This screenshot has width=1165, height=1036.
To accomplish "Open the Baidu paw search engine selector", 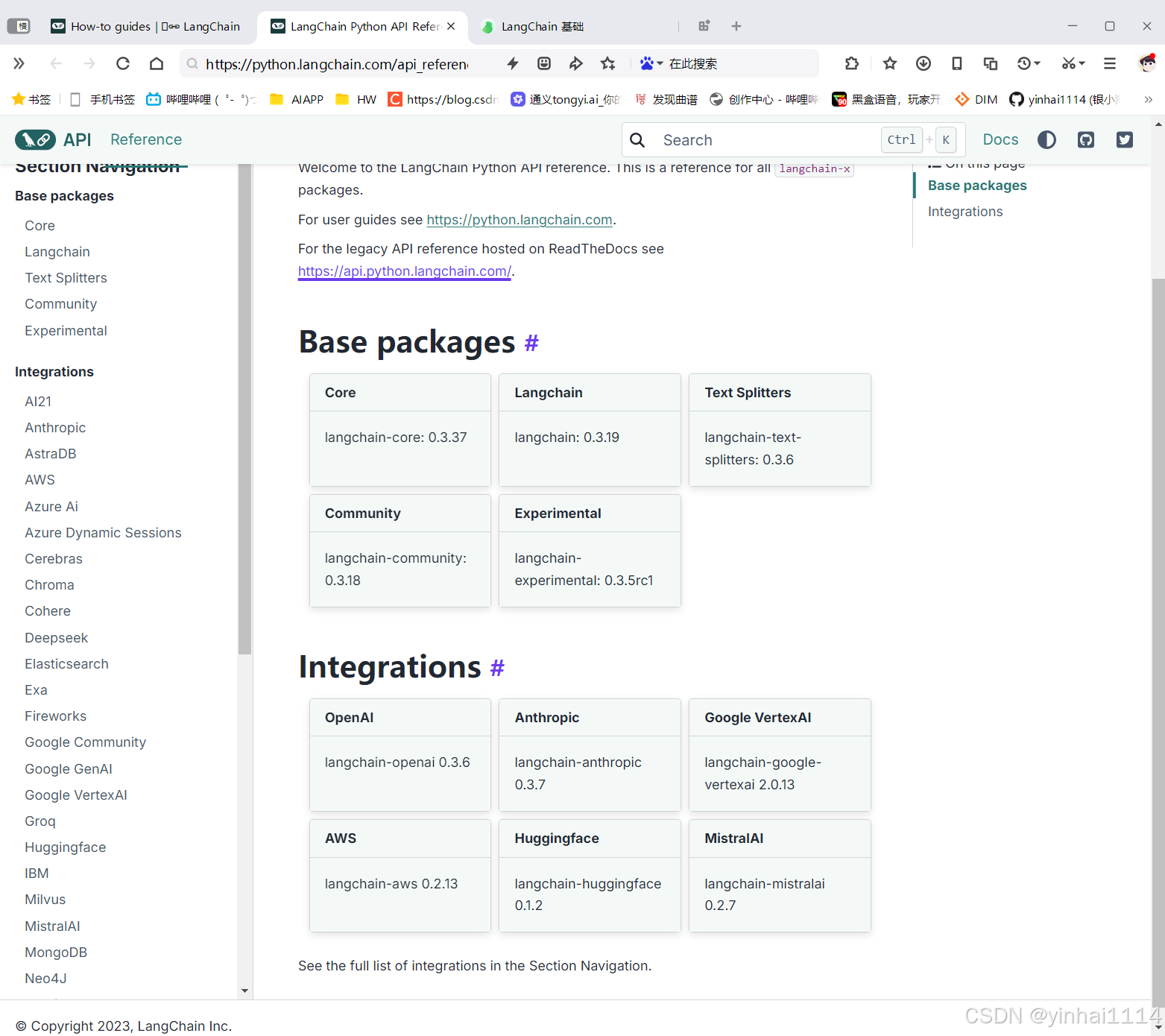I will pos(651,64).
